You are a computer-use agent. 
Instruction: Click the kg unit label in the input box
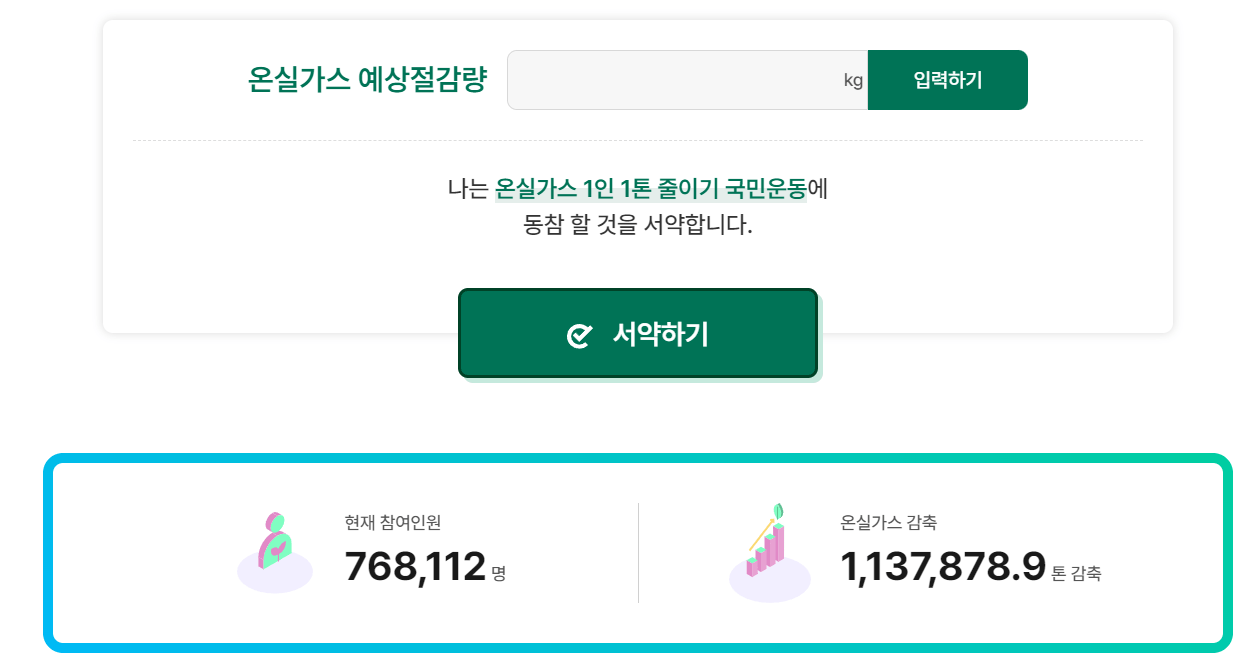coord(852,81)
